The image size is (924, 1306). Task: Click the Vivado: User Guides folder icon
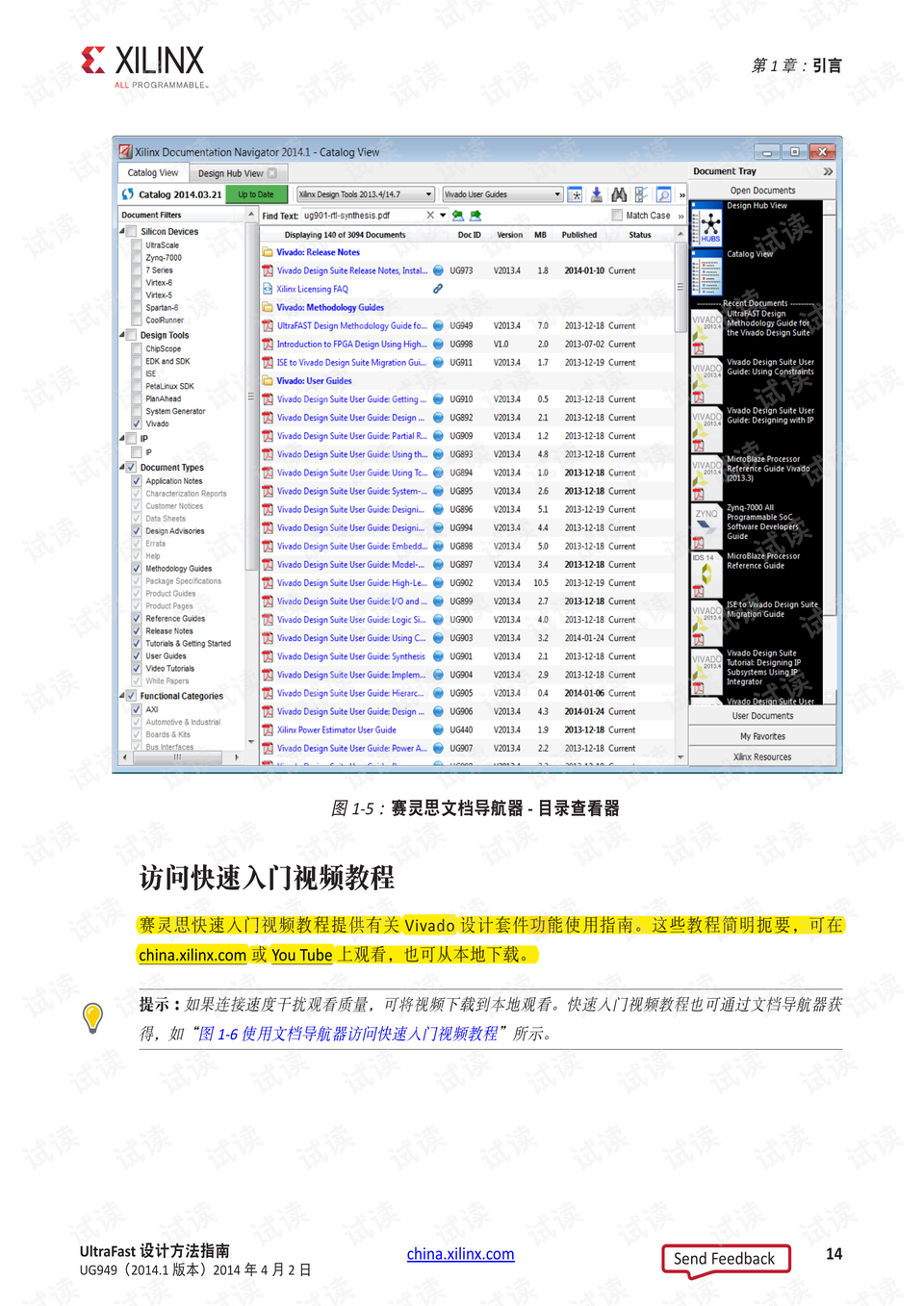click(x=268, y=381)
